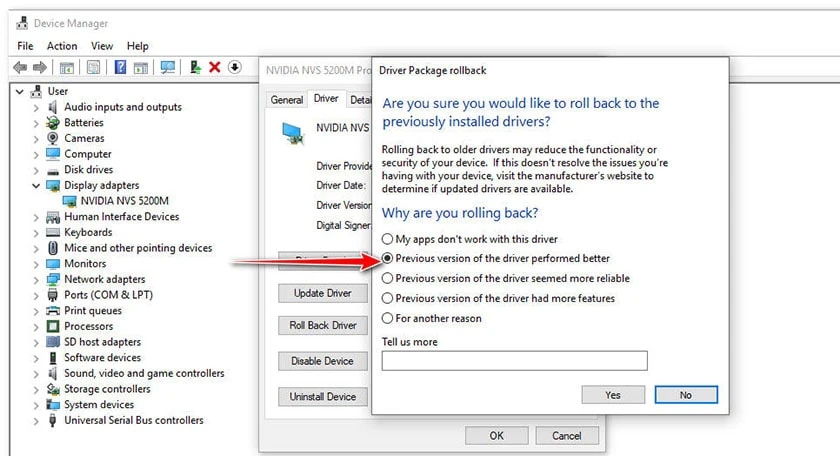Click OK in the properties dialog
Viewport: 840px width, 456px height.
coord(497,436)
